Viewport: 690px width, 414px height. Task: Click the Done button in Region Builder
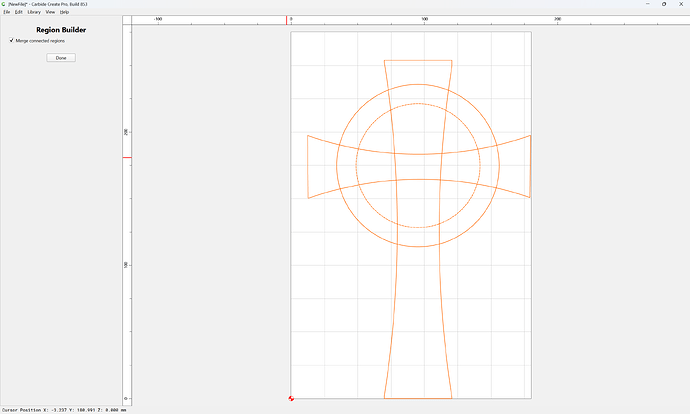[x=61, y=58]
